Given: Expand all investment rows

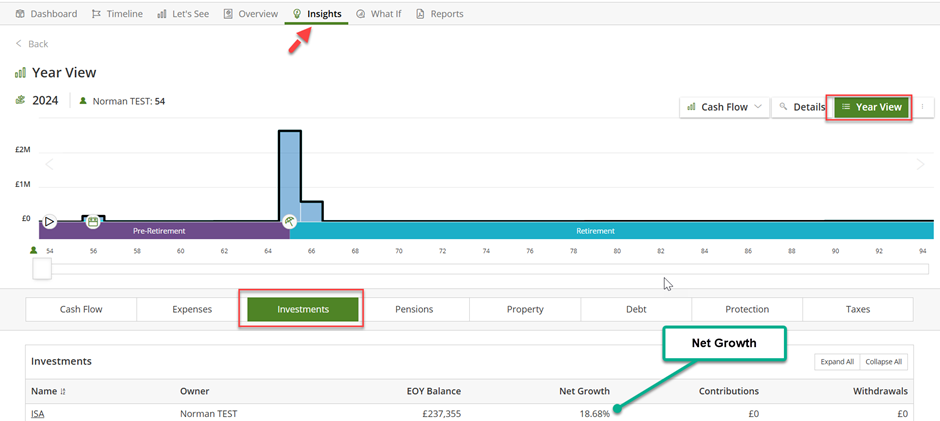Looking at the screenshot, I should pos(837,362).
